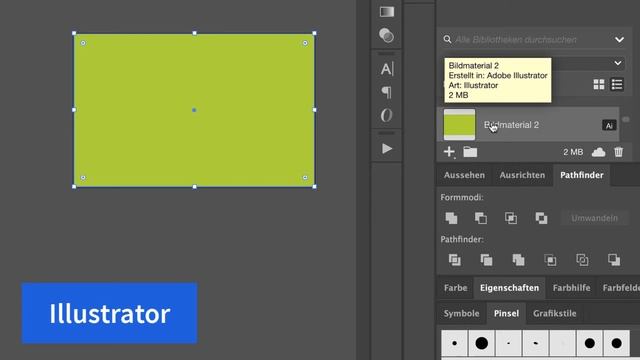The image size is (640, 360).
Task: Select the large round brush, second in the row
Action: click(481, 343)
